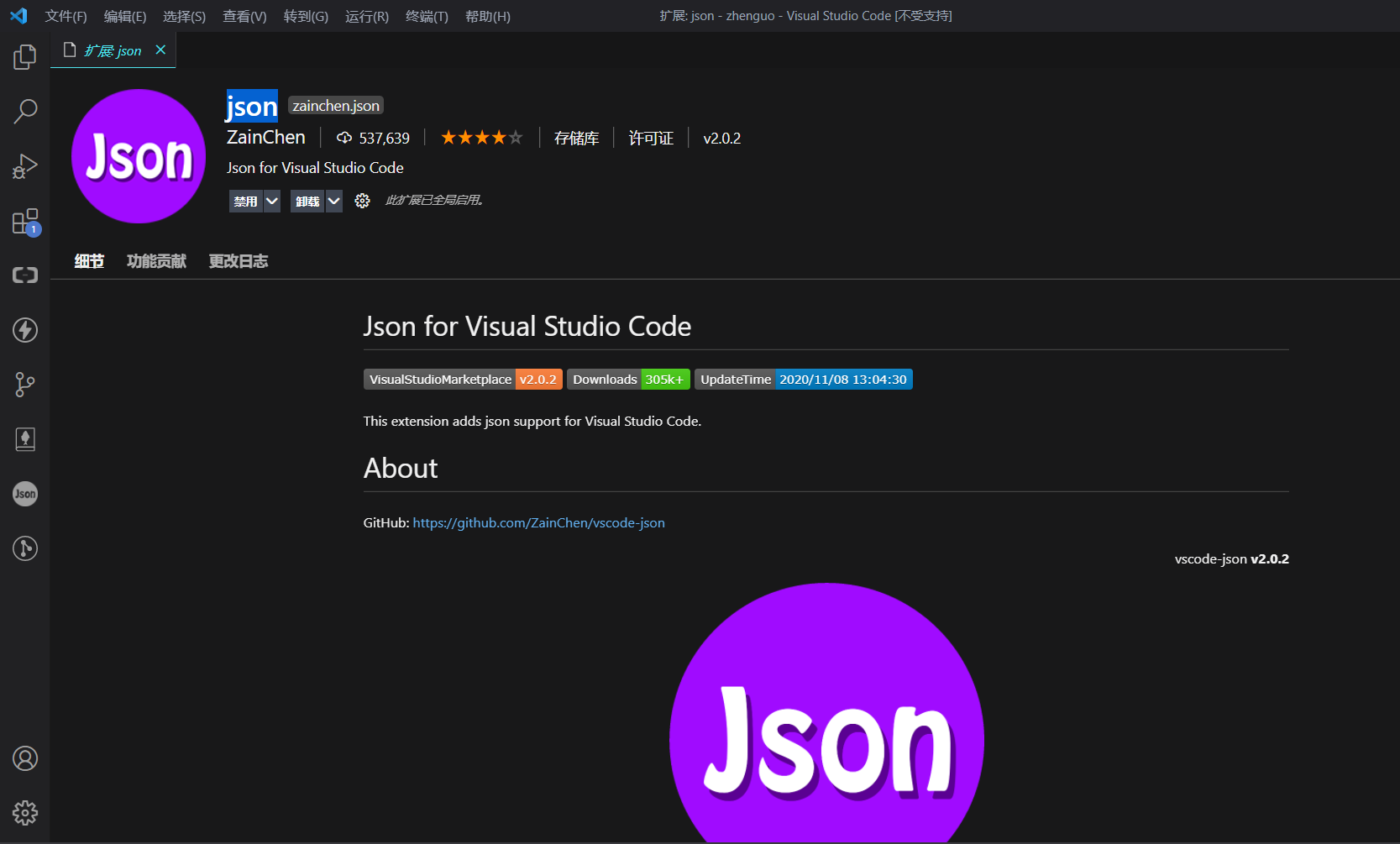Viewport: 1400px width, 844px height.
Task: Open the 文件(F) menu
Action: coord(66,16)
